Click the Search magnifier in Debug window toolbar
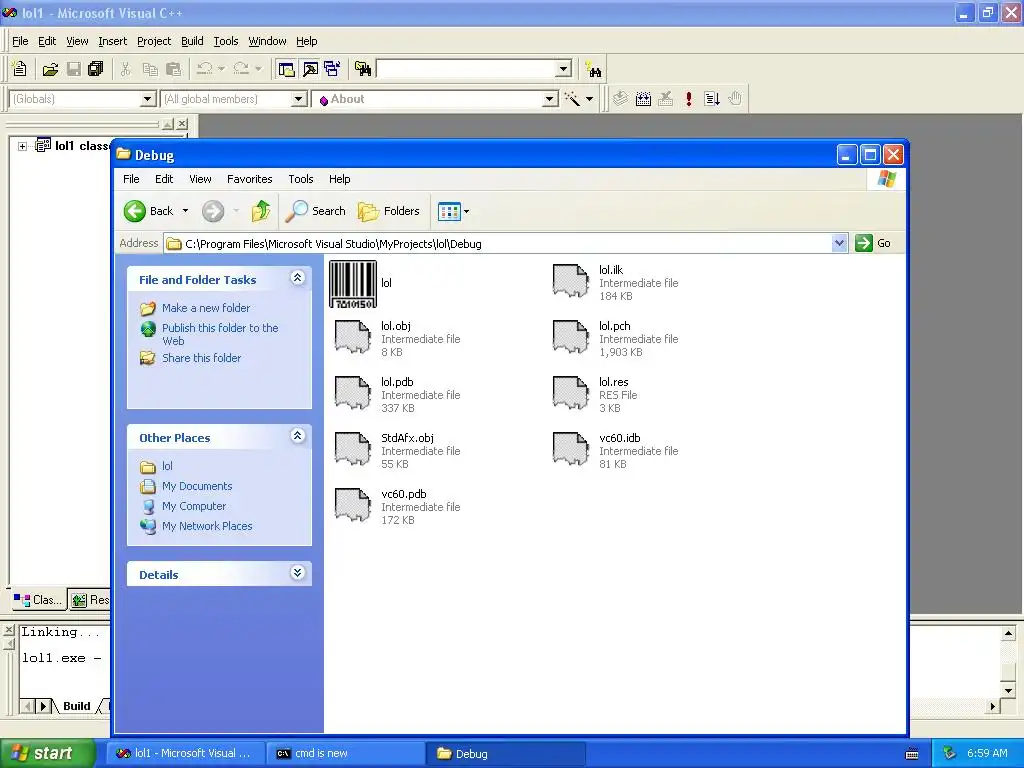The height and width of the screenshot is (768, 1024). coord(317,211)
